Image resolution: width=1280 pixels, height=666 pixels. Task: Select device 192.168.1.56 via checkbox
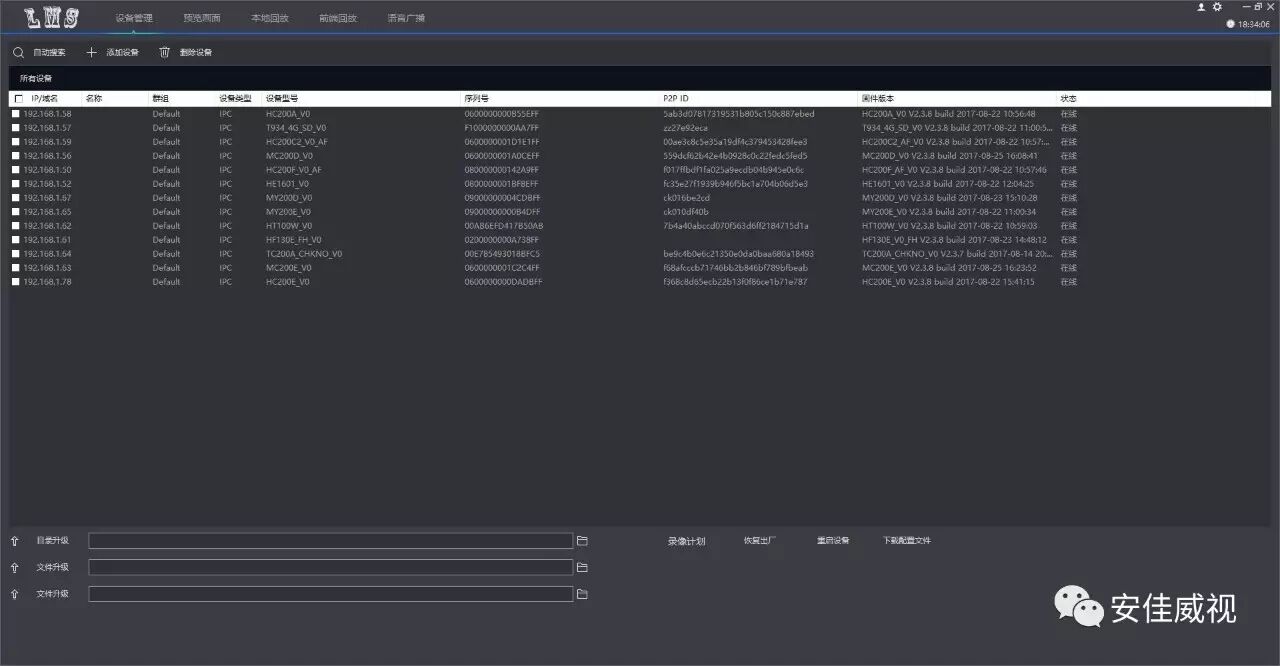pos(15,156)
